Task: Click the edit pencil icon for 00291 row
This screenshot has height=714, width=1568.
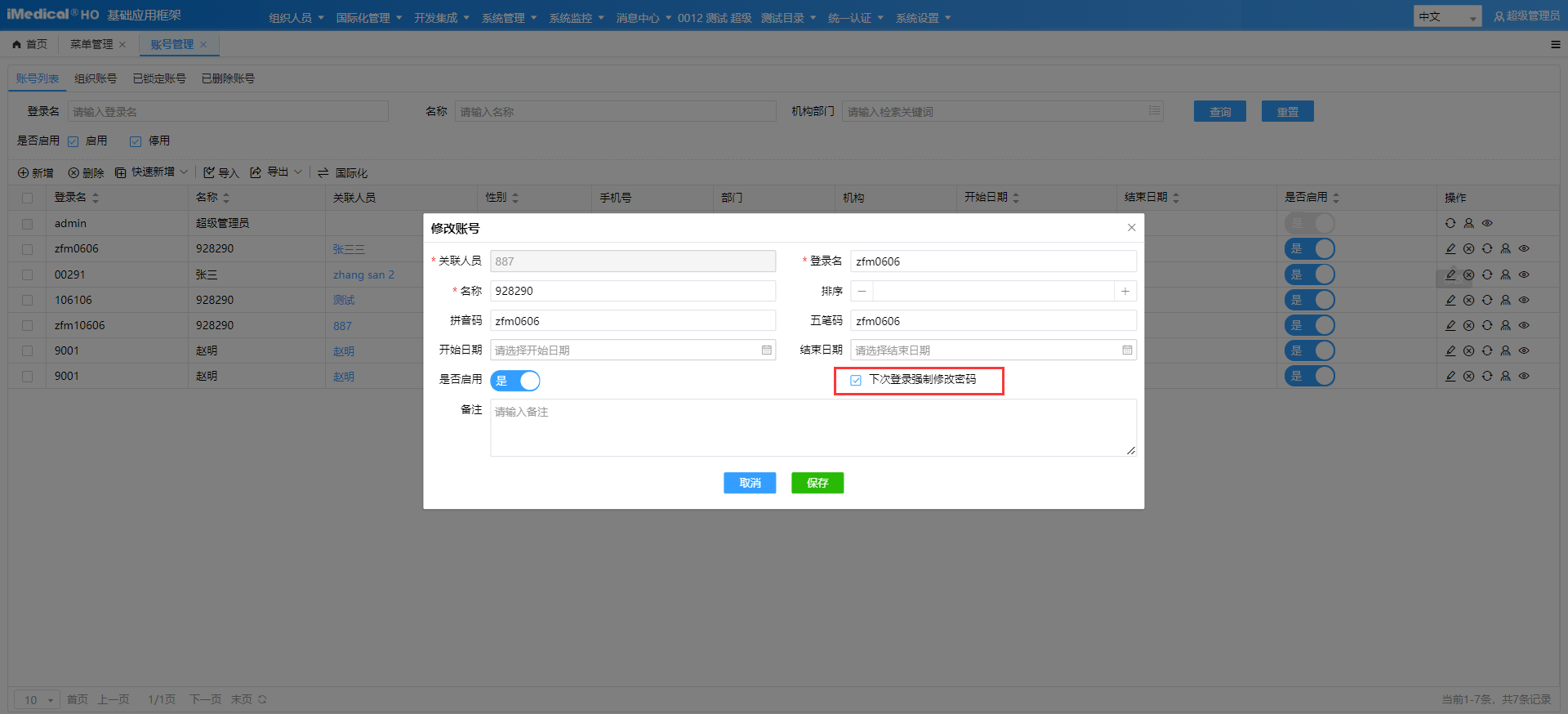Action: [1450, 274]
